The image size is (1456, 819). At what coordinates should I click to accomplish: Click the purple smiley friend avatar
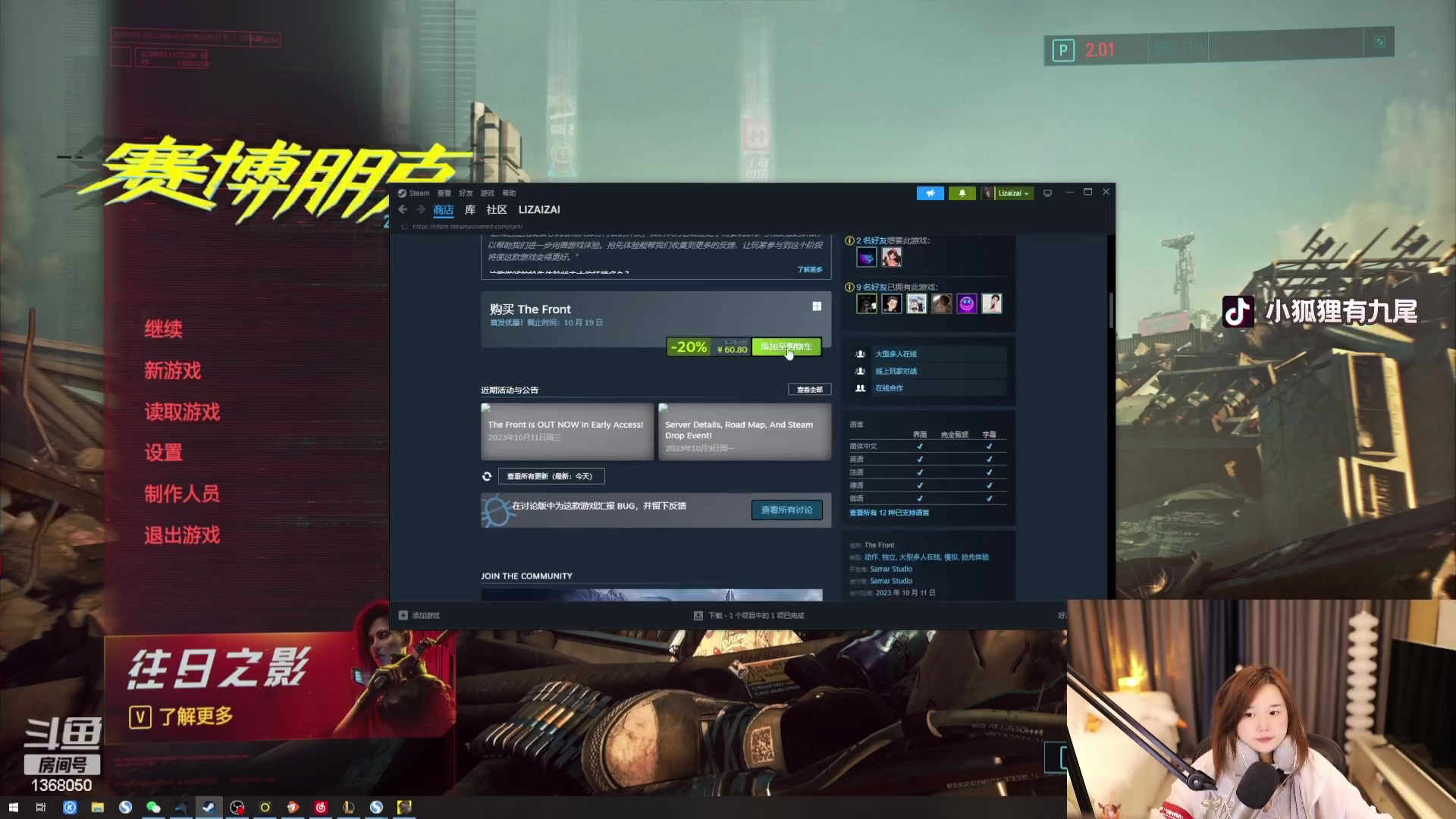click(x=966, y=304)
